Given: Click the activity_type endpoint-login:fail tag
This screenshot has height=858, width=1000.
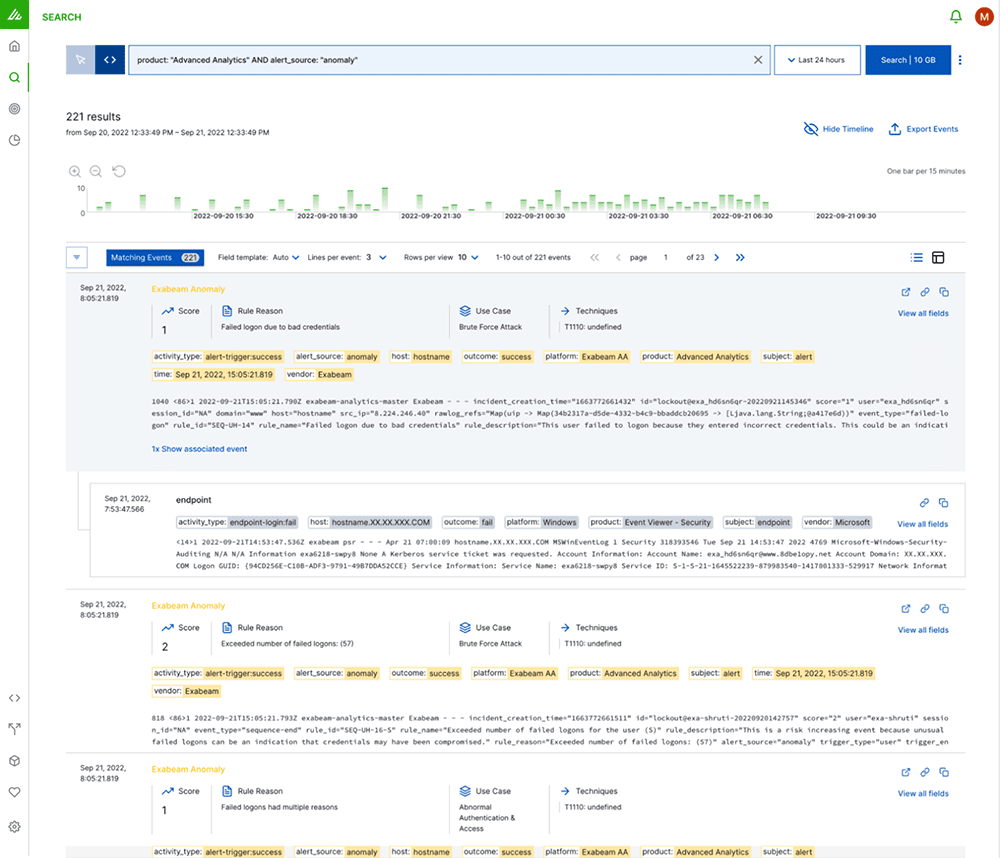Looking at the screenshot, I should [x=237, y=522].
